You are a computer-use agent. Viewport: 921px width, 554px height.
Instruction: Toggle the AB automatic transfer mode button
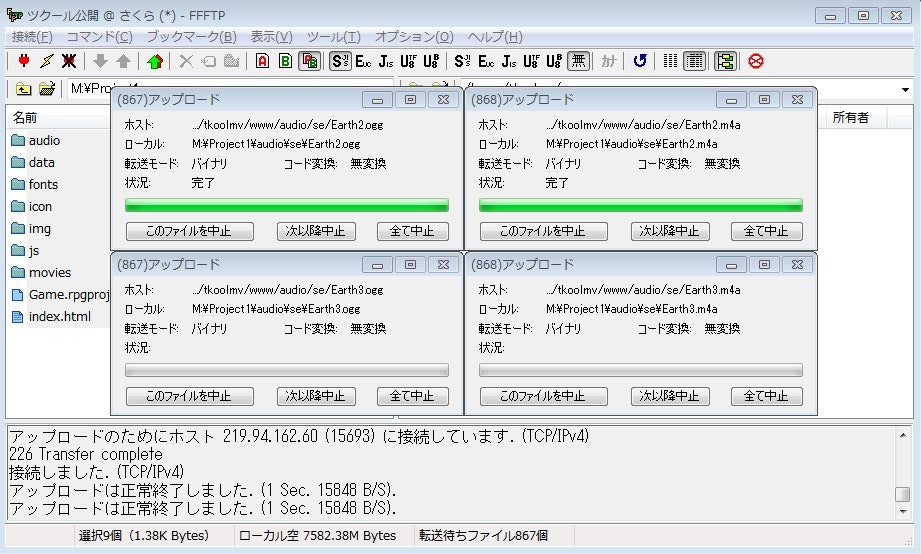tap(309, 61)
